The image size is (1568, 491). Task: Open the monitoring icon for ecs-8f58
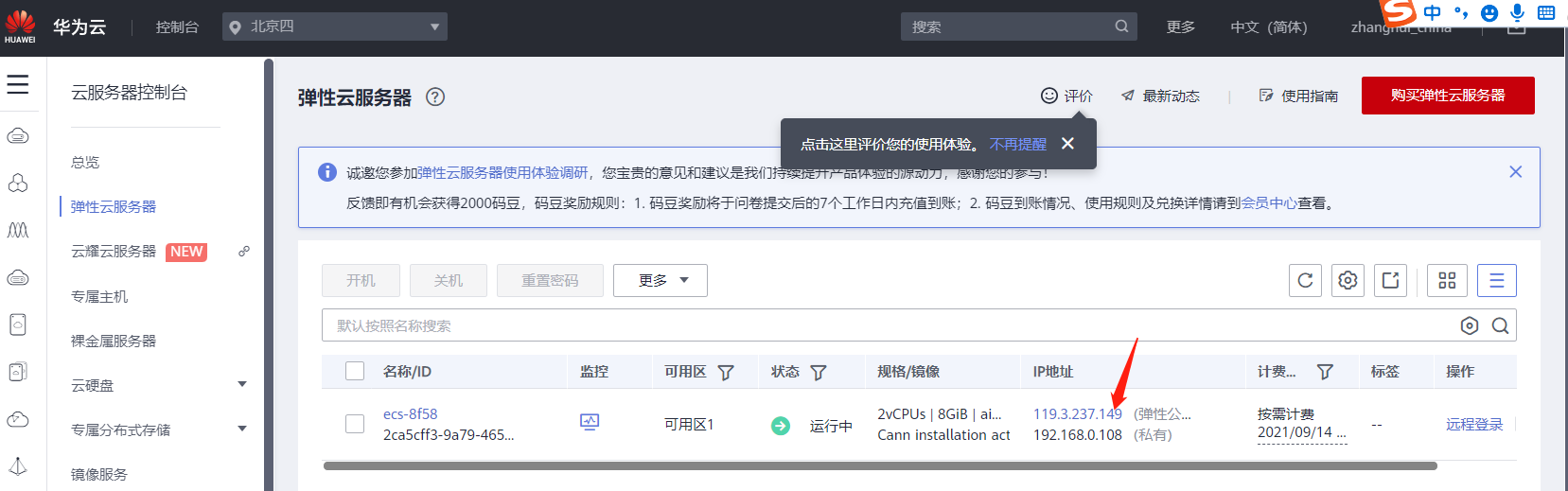tap(590, 422)
